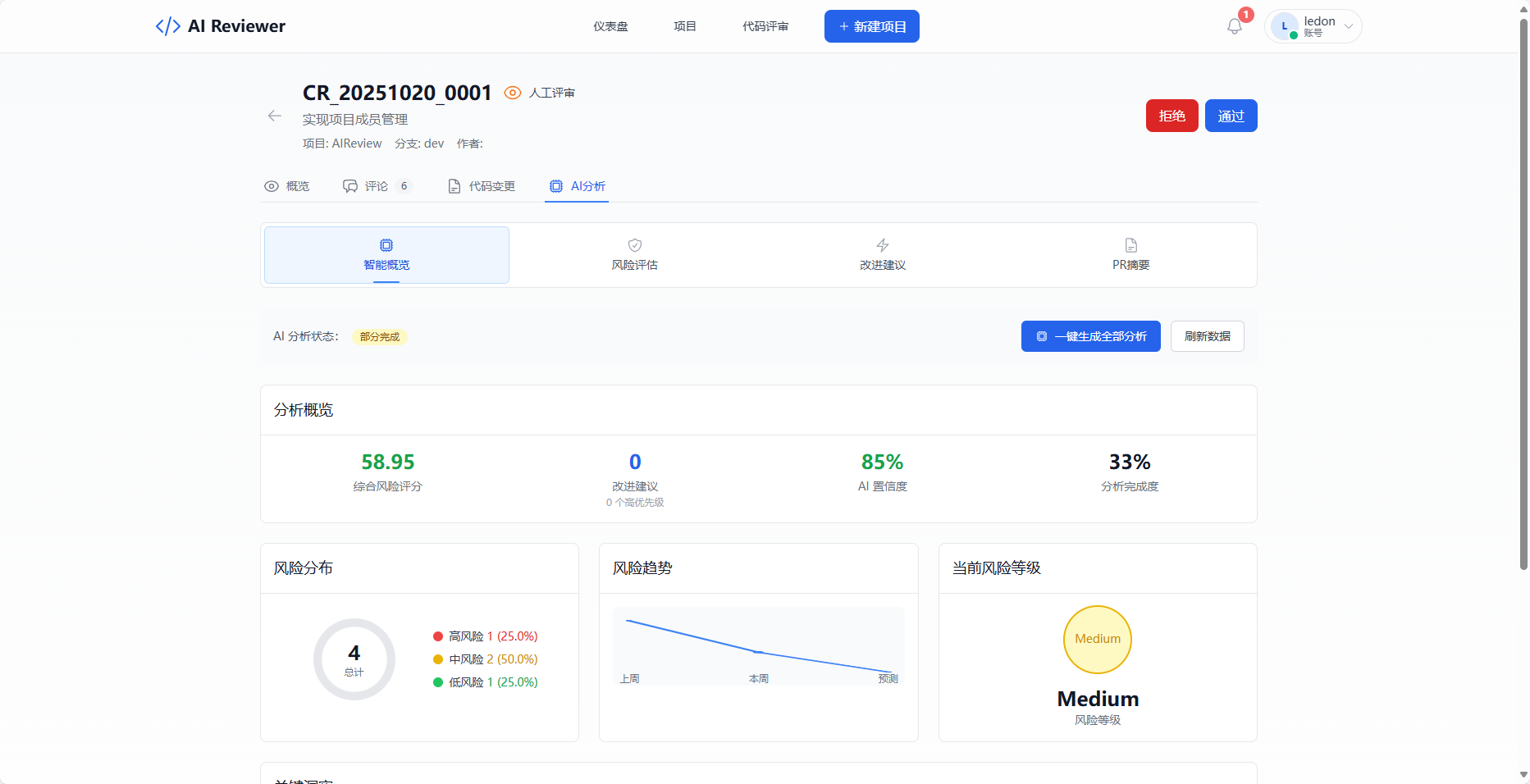
Task: Switch to the PR摘要 sub-tab
Action: click(x=1131, y=255)
